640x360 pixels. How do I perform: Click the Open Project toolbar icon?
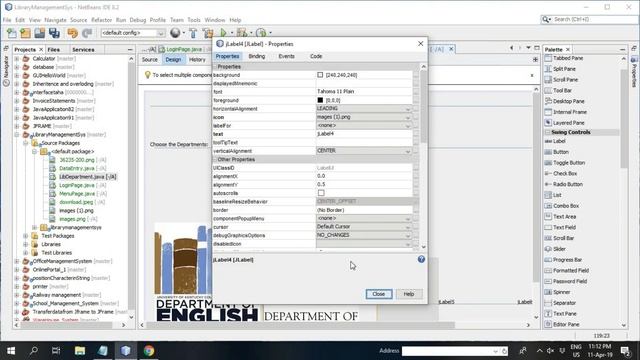pyautogui.click(x=40, y=33)
